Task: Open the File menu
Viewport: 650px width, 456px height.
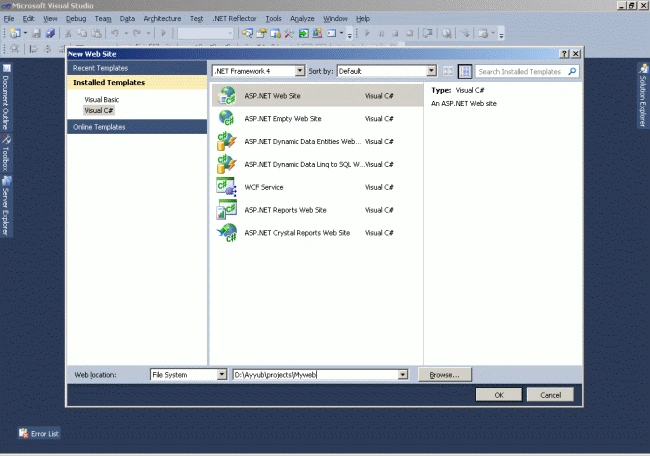Action: coord(9,19)
